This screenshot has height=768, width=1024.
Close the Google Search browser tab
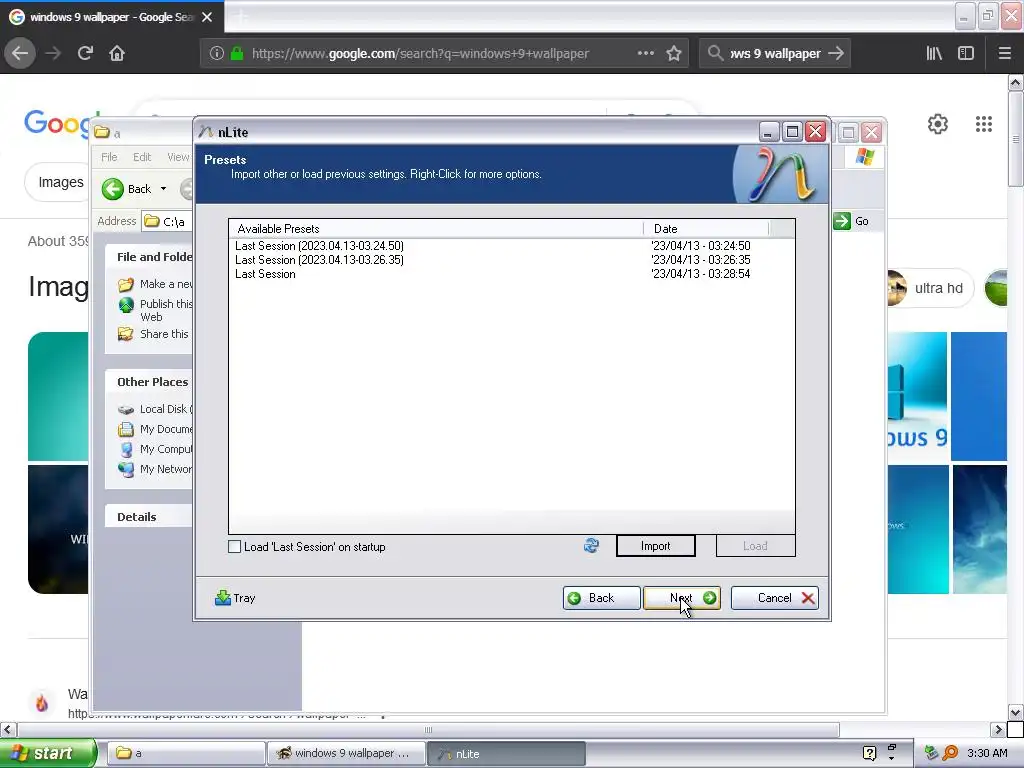click(207, 17)
